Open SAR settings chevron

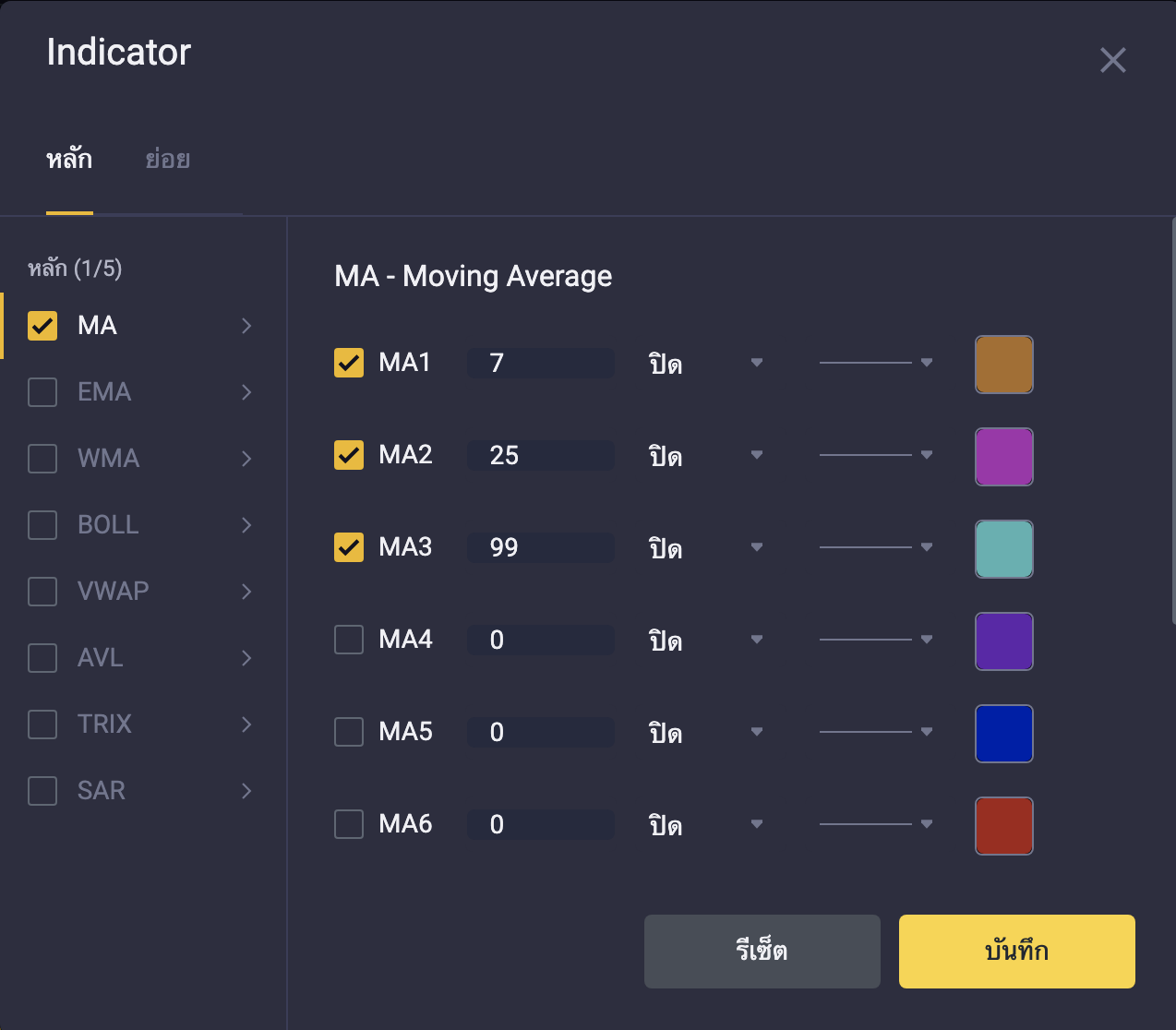tap(246, 791)
